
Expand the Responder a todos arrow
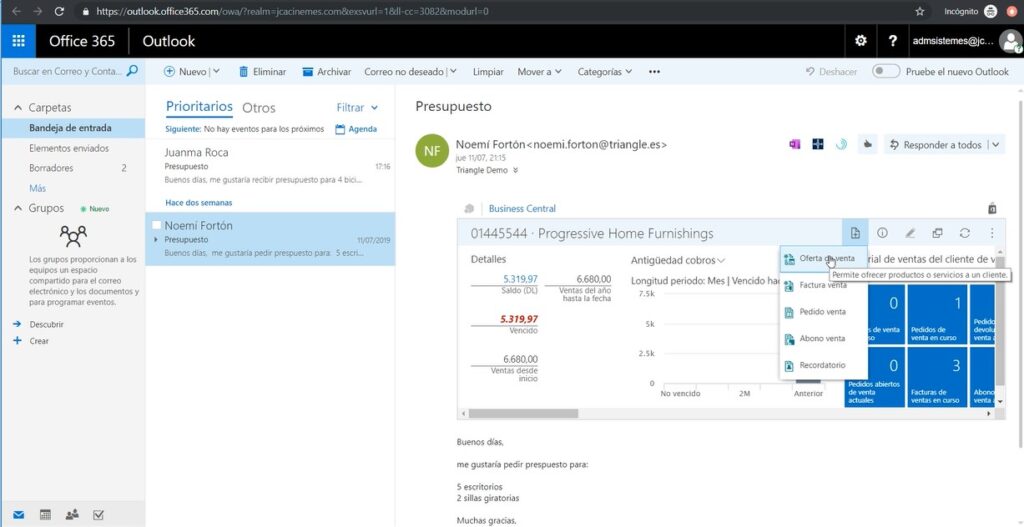coord(996,145)
